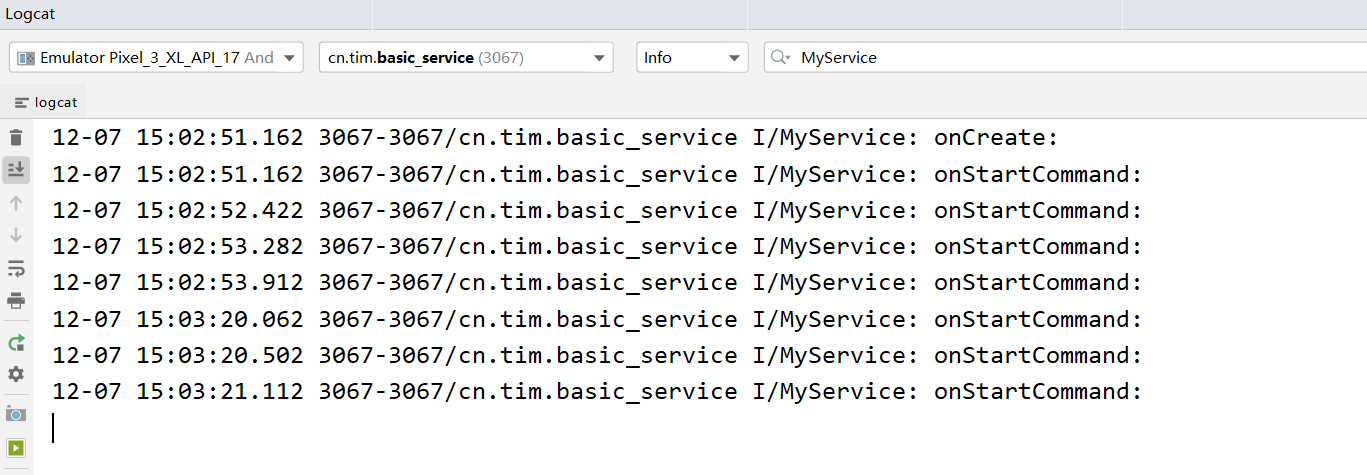Click the down the stack trace arrow

[16, 235]
